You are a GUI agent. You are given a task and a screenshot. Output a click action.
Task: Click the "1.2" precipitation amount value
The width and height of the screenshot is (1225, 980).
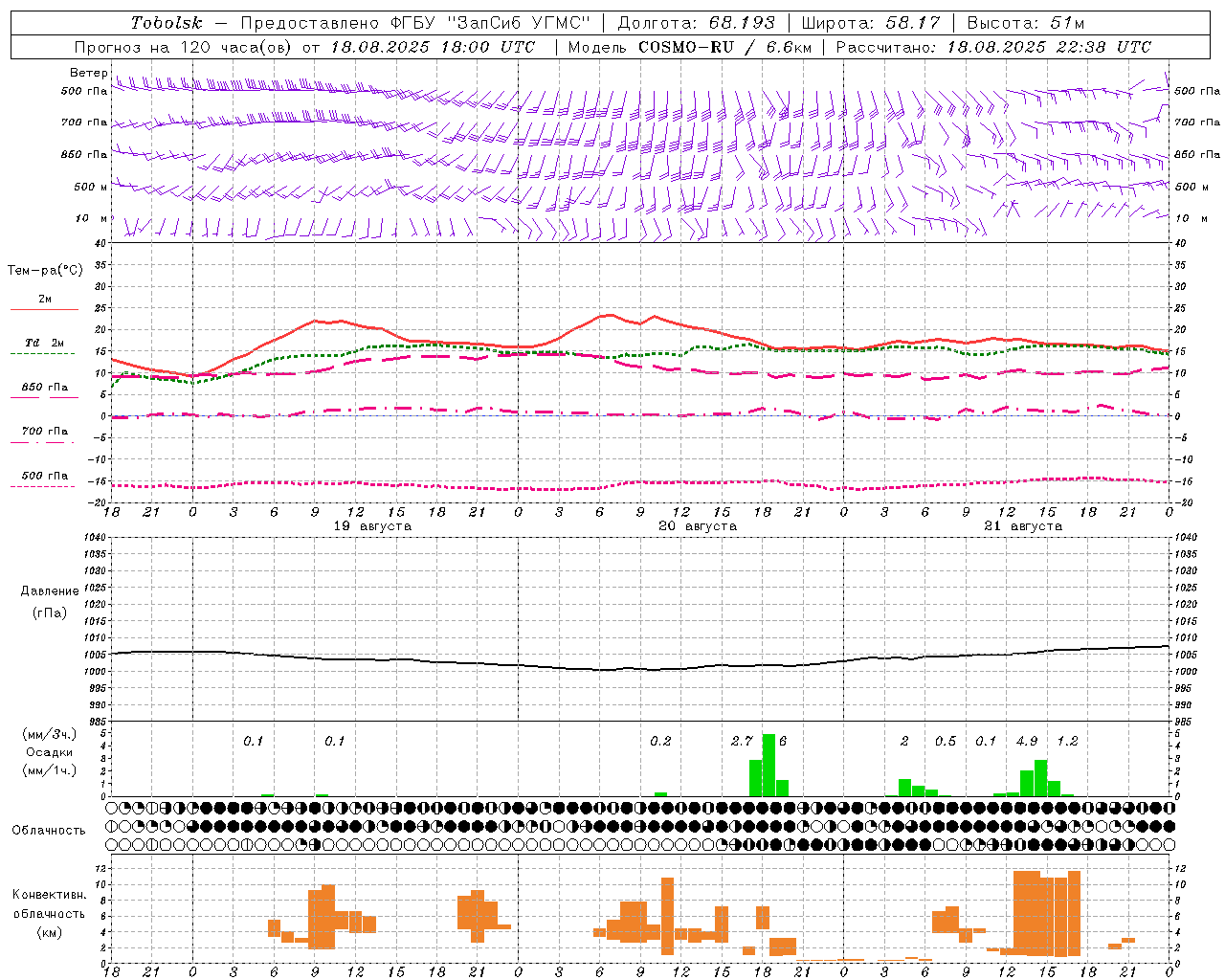1067,742
